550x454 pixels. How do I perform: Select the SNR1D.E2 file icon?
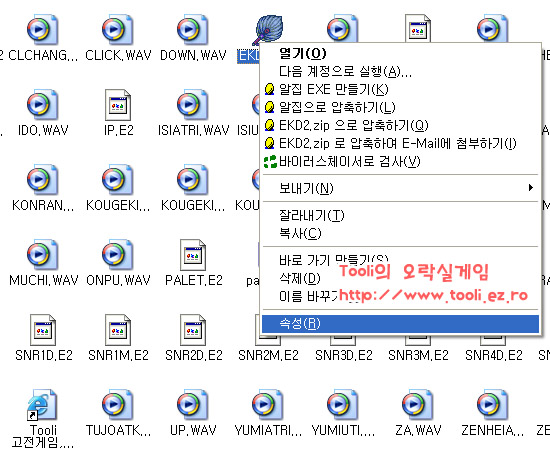(x=43, y=330)
